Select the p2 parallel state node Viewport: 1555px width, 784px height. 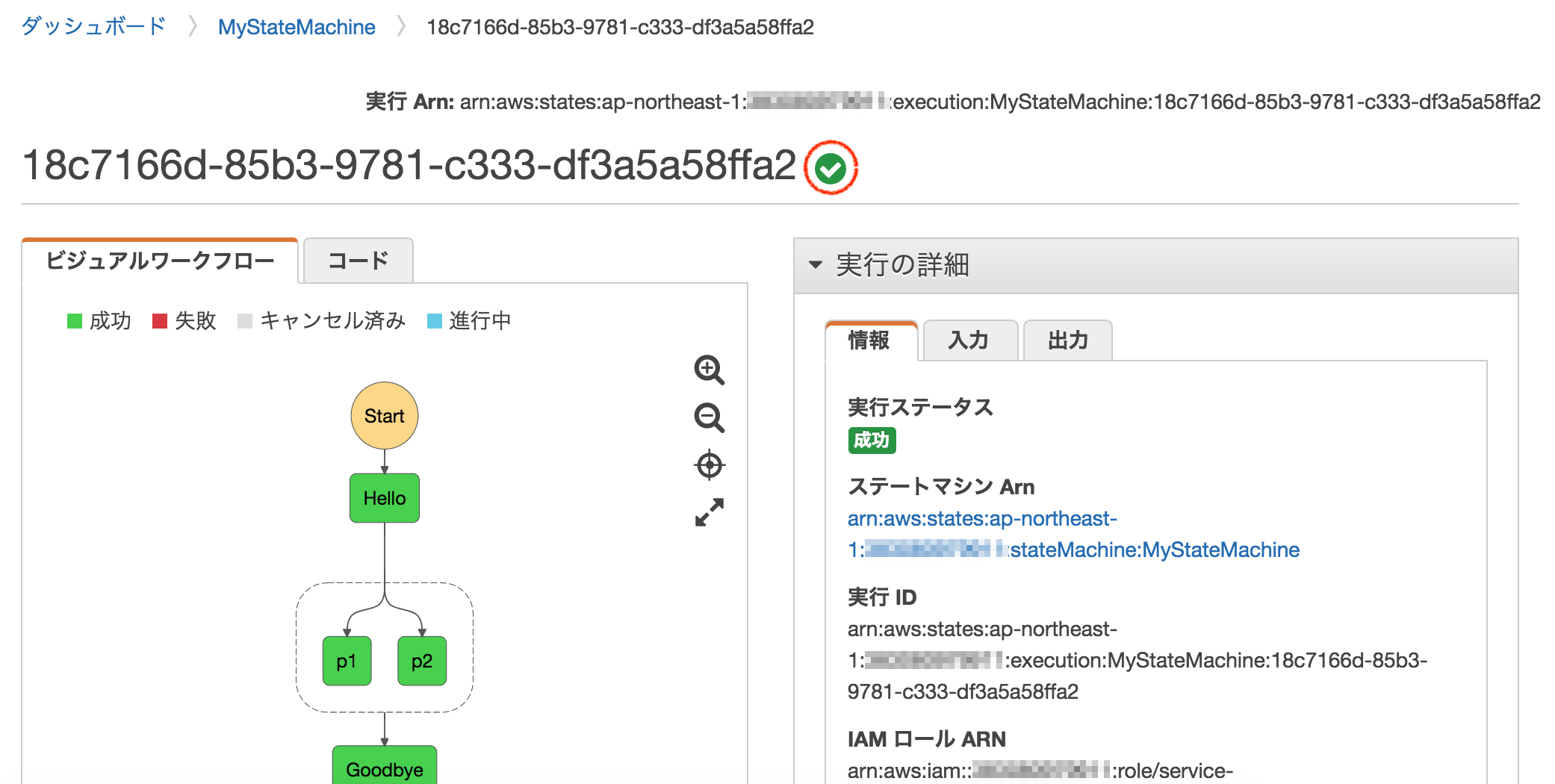click(422, 661)
